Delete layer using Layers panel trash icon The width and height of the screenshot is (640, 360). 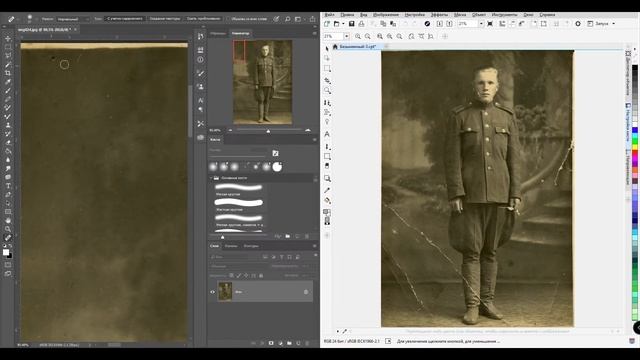[x=307, y=343]
